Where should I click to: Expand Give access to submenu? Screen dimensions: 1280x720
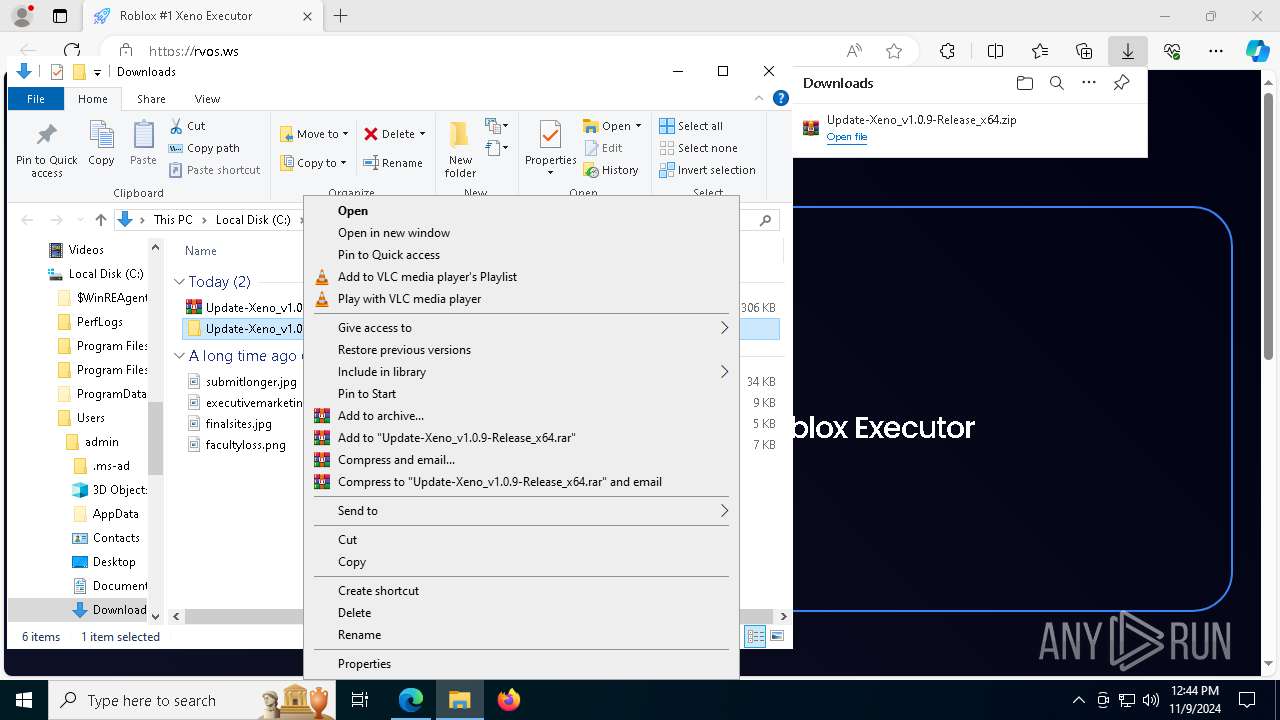pos(521,328)
